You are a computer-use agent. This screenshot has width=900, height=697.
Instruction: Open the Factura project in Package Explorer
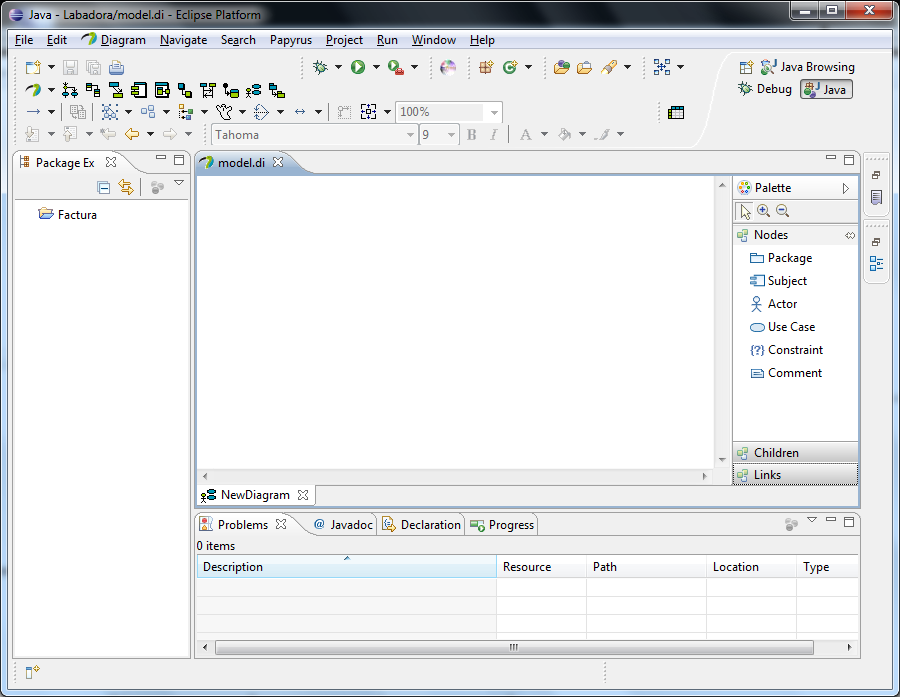pyautogui.click(x=77, y=215)
